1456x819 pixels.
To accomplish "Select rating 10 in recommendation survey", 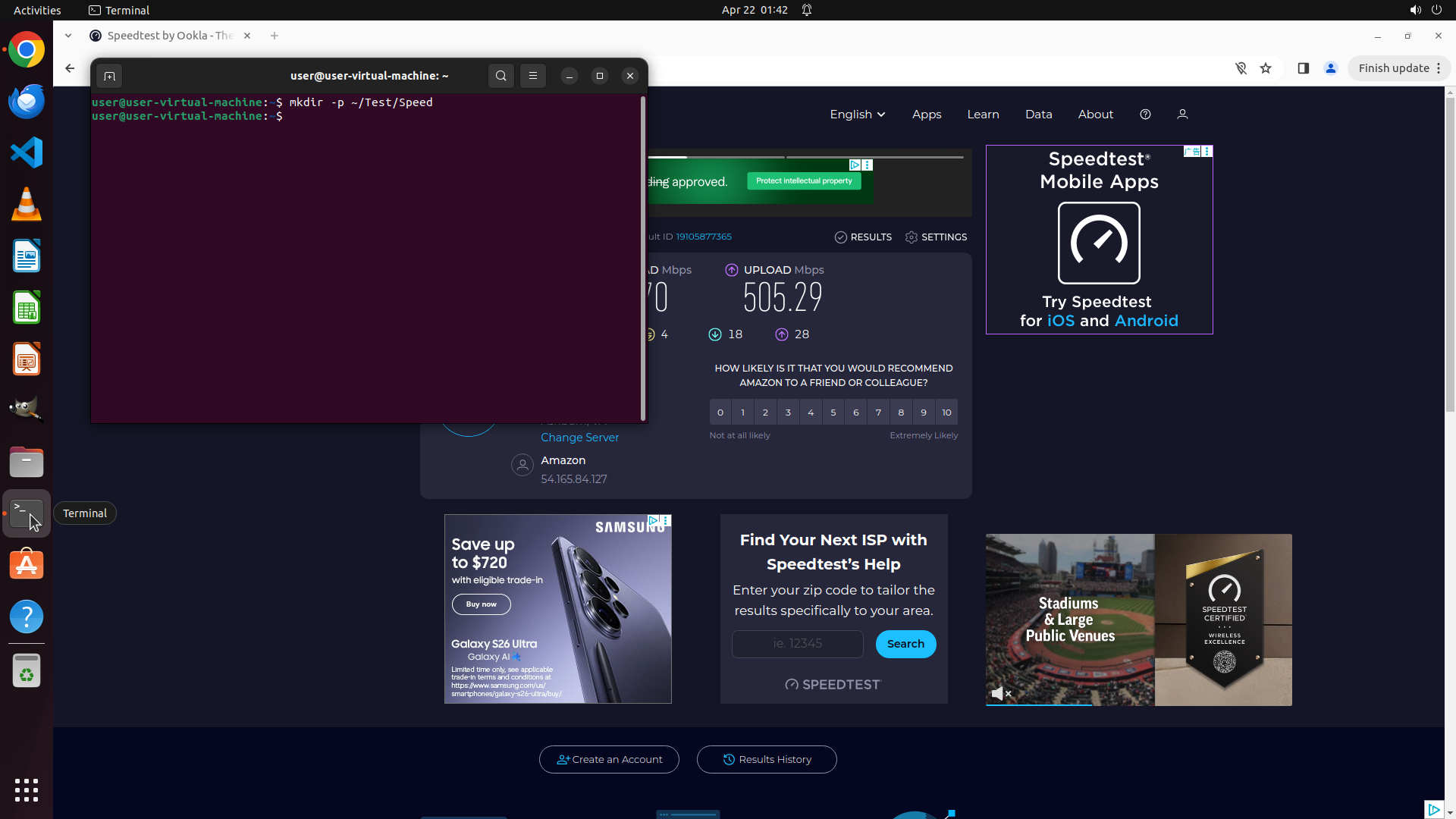I will [946, 413].
